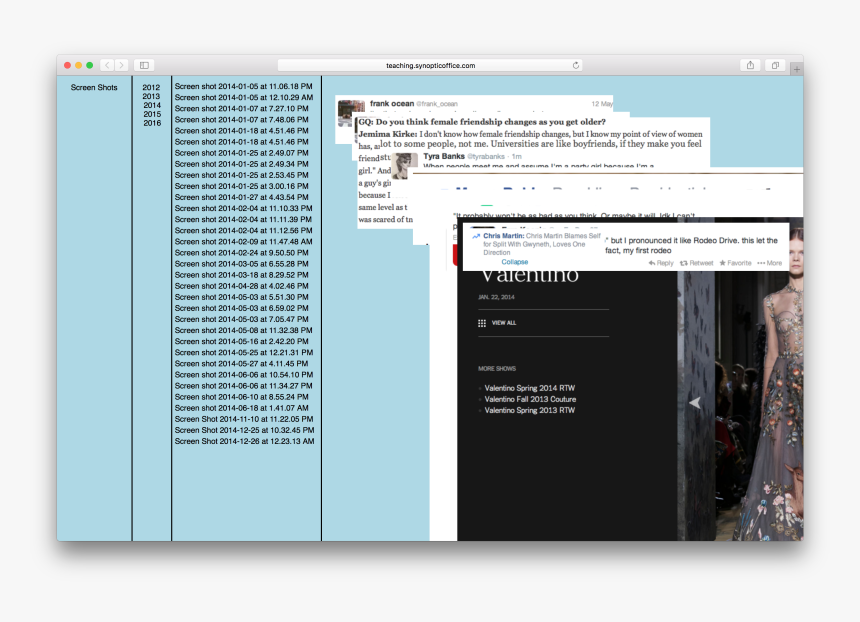The width and height of the screenshot is (860, 622).
Task: Select the Screen Shot 2014-12-26 entry
Action: (x=245, y=440)
